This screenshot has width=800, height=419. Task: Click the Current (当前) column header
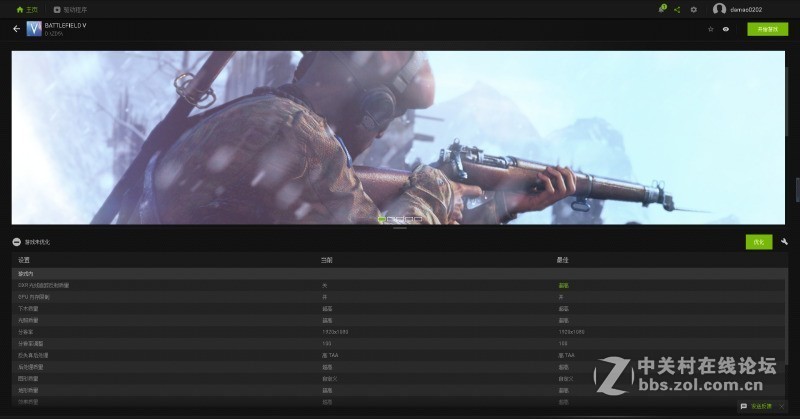click(x=327, y=260)
